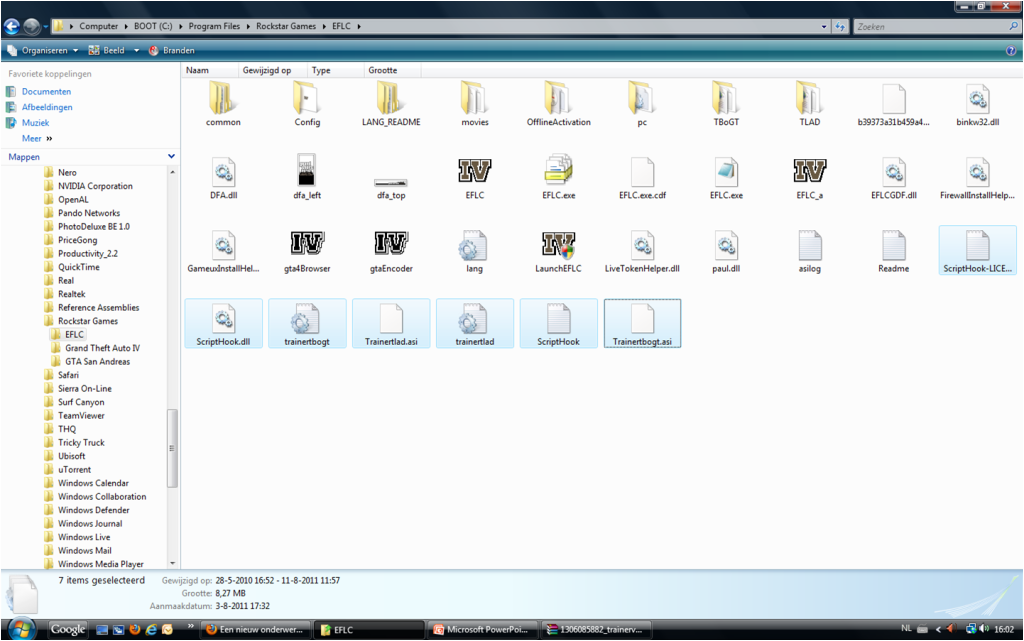
Task: Switch to Microsoft PowerPoint taskbar button
Action: [x=481, y=630]
